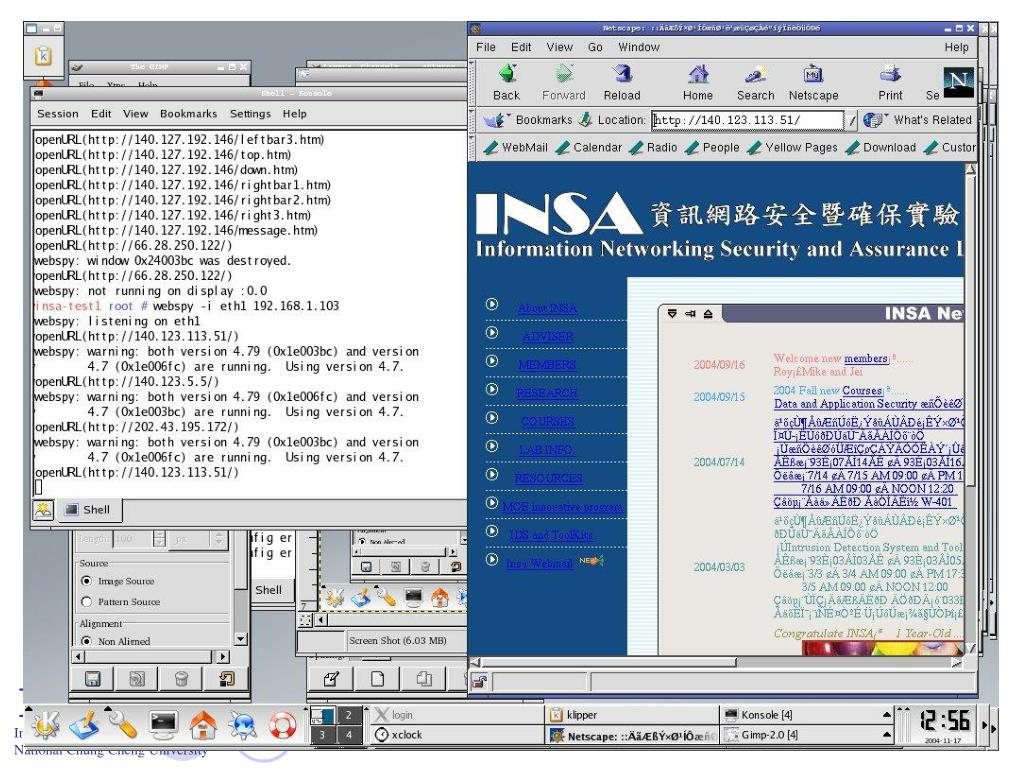The height and width of the screenshot is (768, 1024).
Task: Switch to virtual desktop 3 in pager
Action: (322, 735)
